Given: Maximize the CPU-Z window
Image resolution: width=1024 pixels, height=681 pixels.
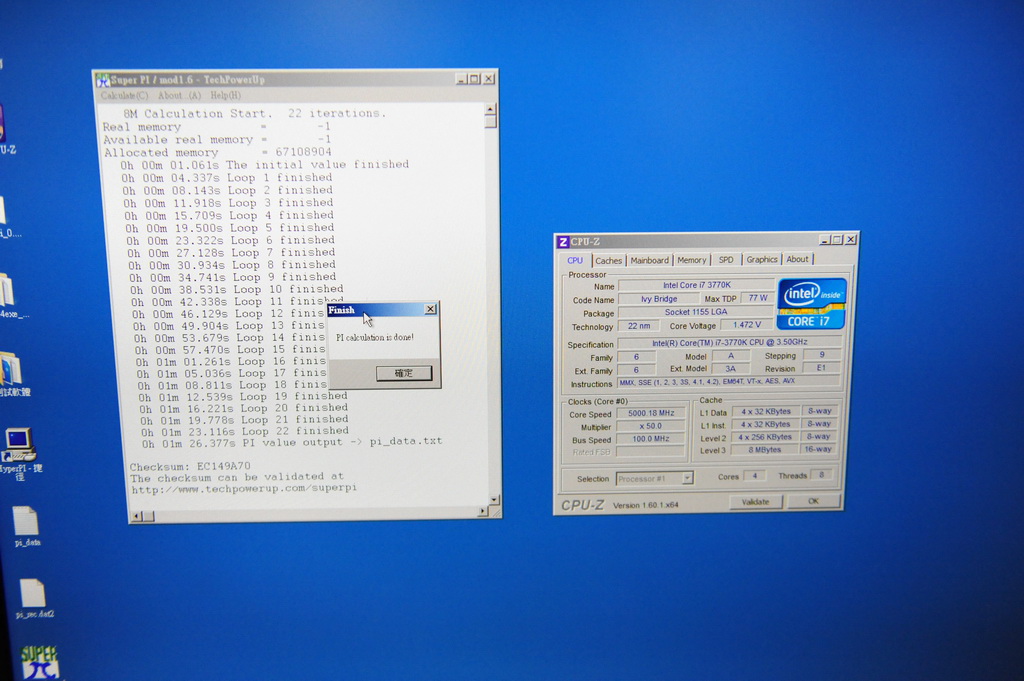Looking at the screenshot, I should [x=837, y=240].
